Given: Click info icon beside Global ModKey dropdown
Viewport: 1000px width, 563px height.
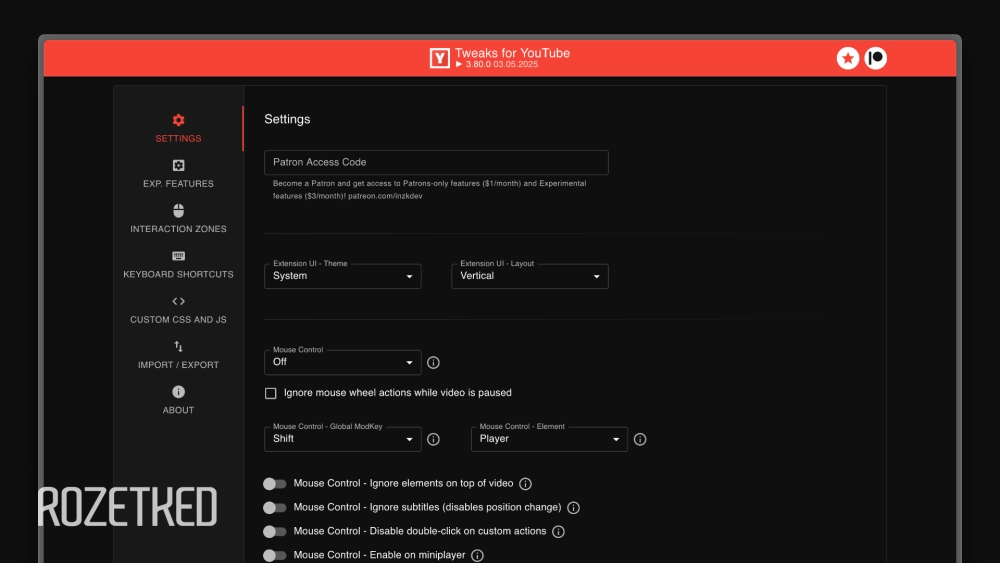Looking at the screenshot, I should click(x=433, y=439).
